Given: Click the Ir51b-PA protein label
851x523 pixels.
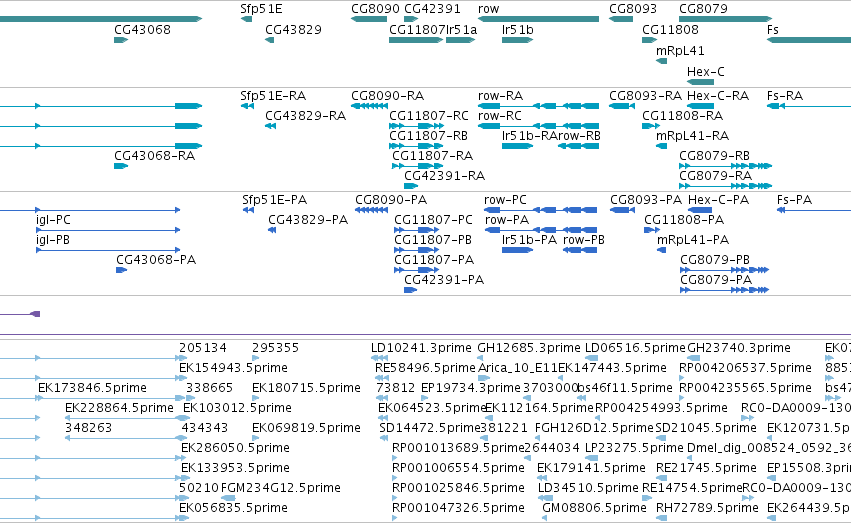Looking at the screenshot, I should click(x=529, y=240).
